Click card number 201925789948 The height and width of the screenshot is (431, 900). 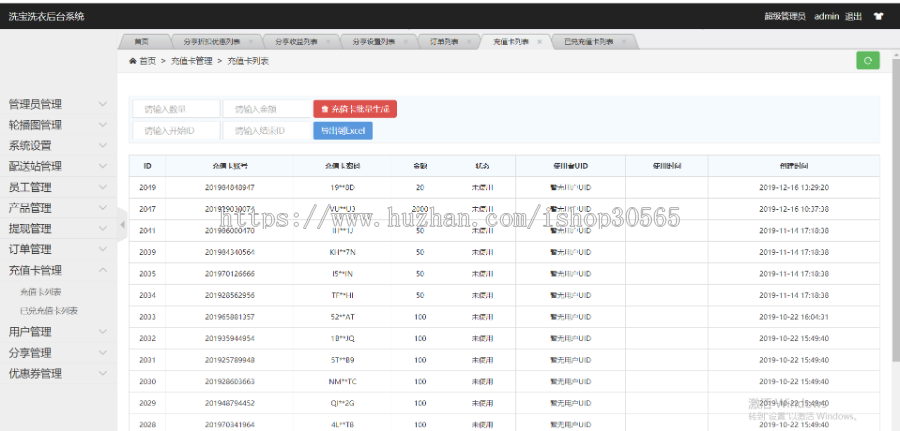[230, 360]
